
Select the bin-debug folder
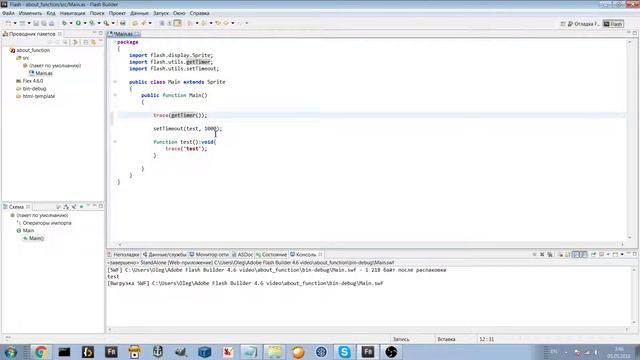(34, 89)
